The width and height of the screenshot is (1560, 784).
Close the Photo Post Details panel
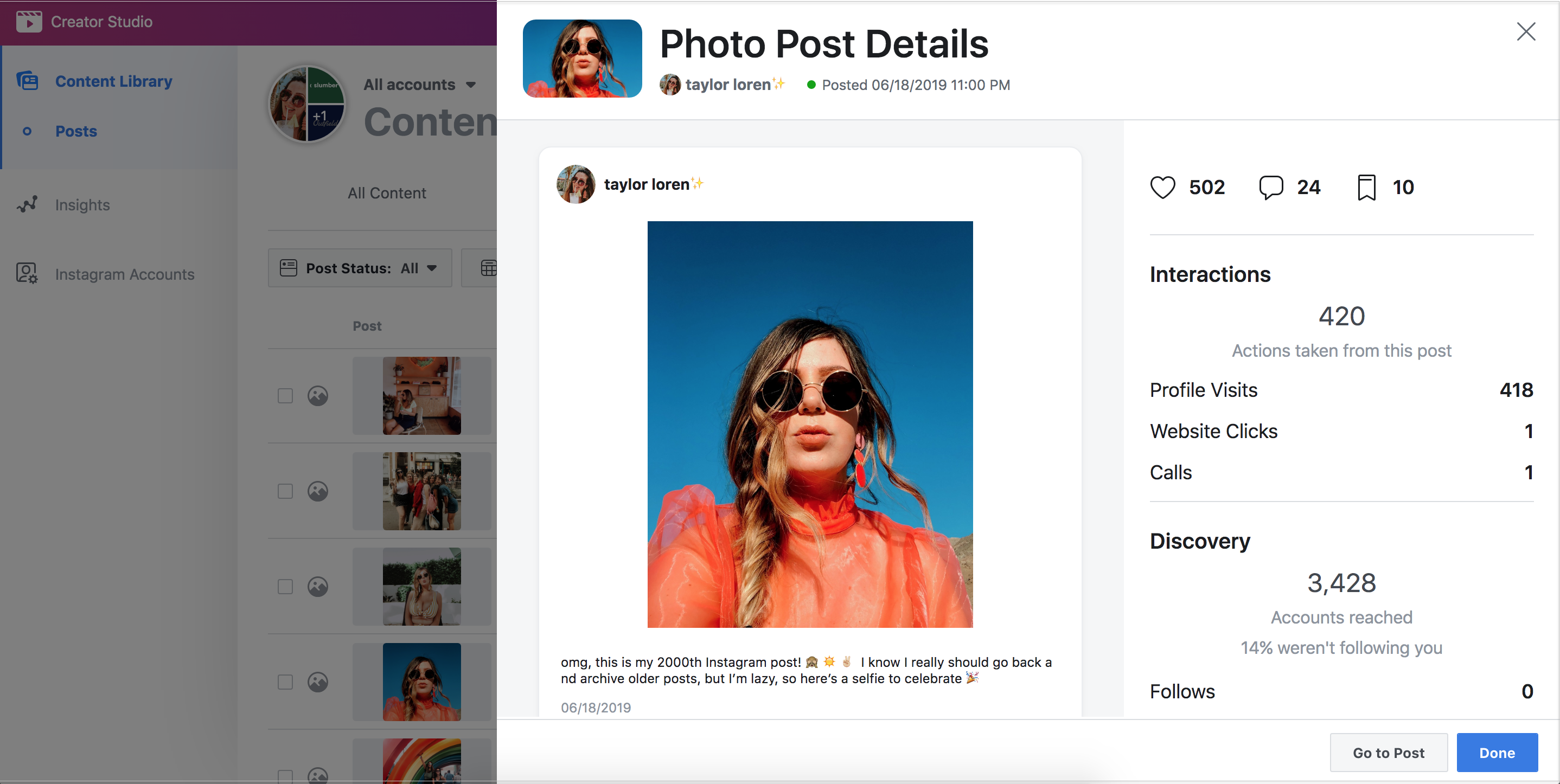click(x=1526, y=31)
